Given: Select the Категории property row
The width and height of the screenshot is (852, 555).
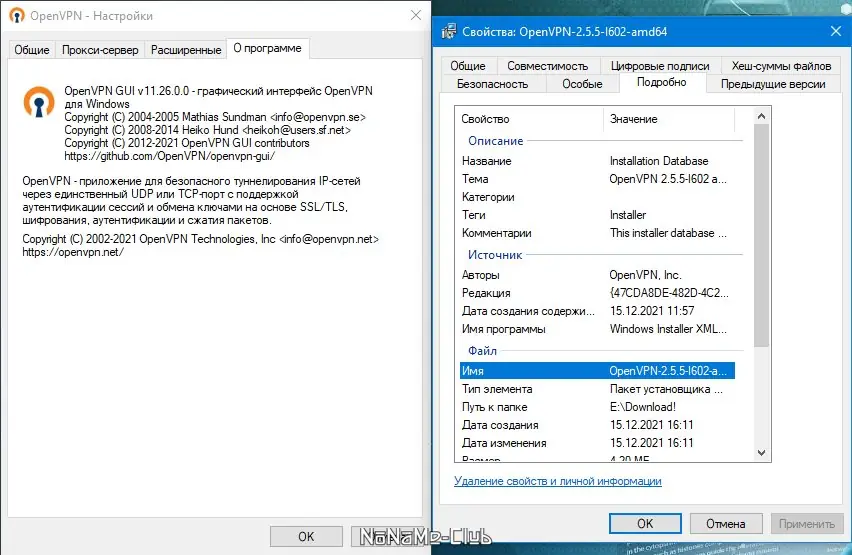Looking at the screenshot, I should point(597,197).
